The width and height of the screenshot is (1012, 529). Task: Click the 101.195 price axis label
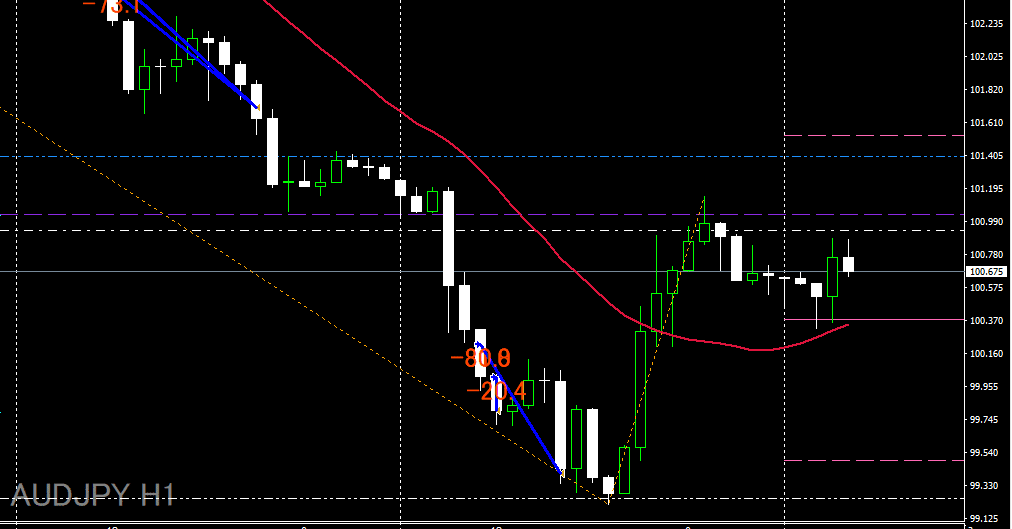tap(986, 188)
